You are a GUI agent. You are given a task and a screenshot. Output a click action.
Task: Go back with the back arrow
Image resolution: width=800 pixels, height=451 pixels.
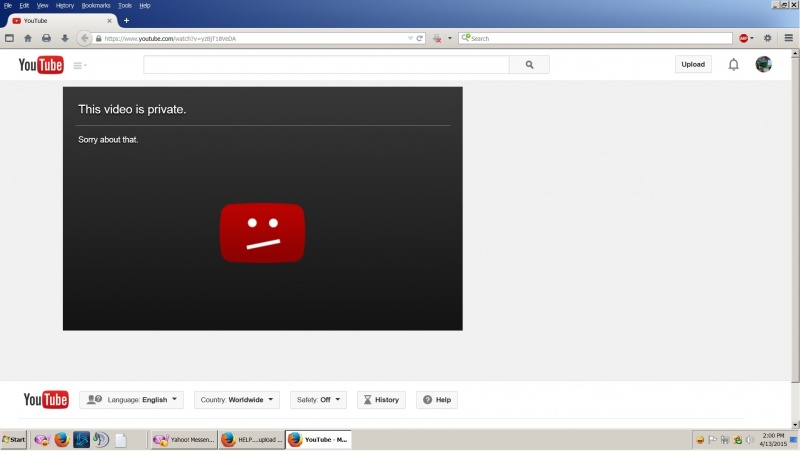[x=85, y=38]
